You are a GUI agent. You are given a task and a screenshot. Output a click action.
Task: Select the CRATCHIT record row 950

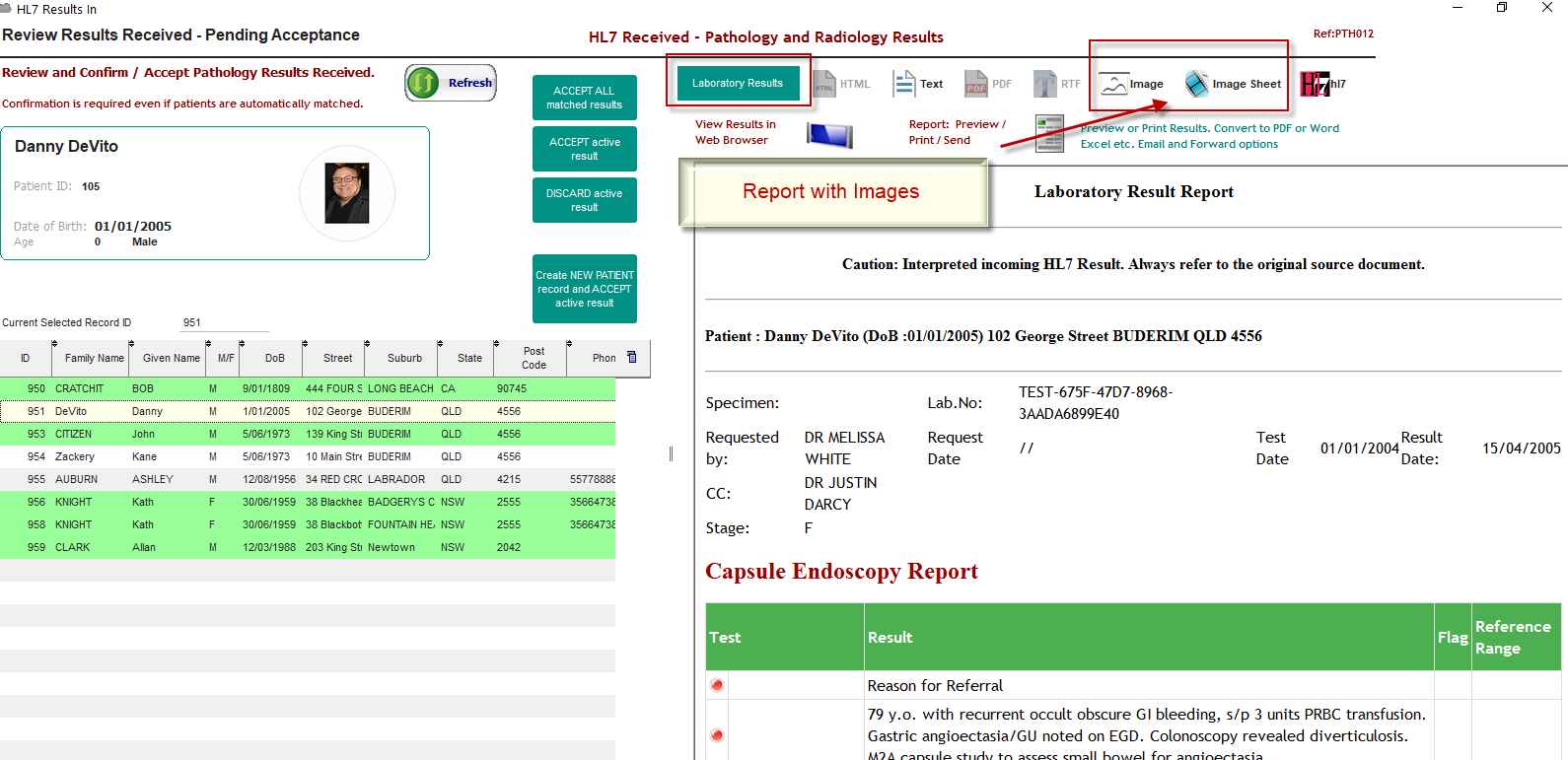[x=308, y=388]
